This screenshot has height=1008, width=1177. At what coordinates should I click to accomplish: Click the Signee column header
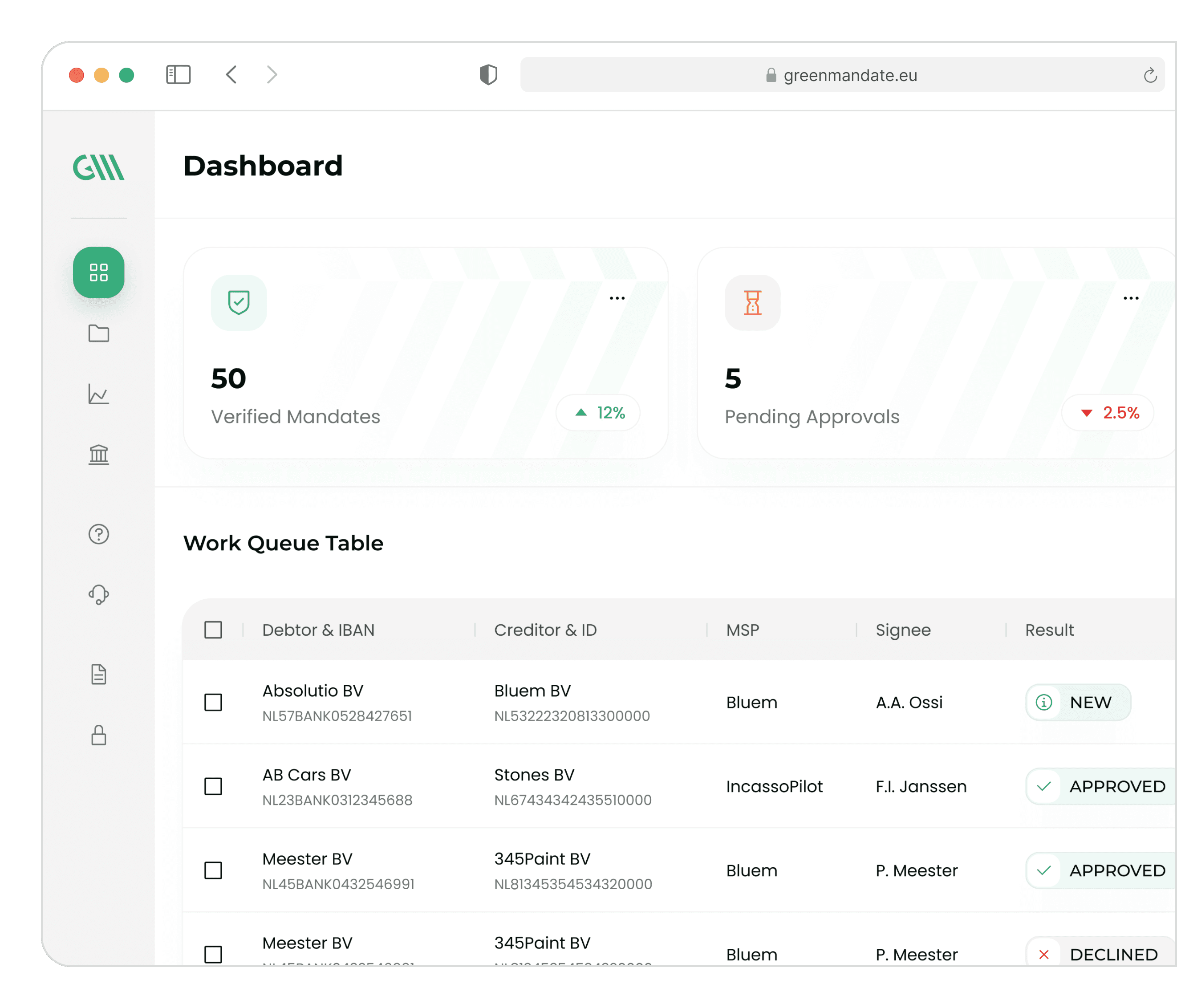(903, 630)
